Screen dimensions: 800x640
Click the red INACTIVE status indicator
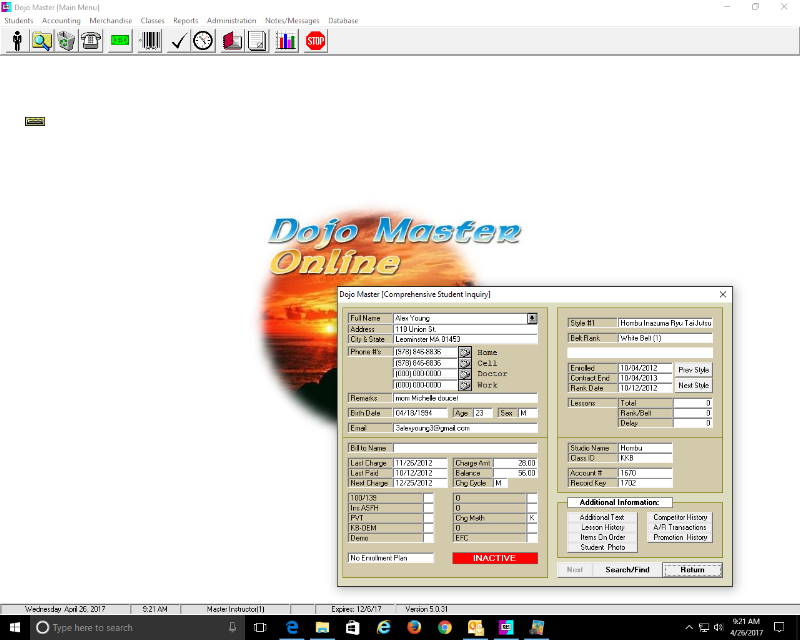(x=495, y=558)
